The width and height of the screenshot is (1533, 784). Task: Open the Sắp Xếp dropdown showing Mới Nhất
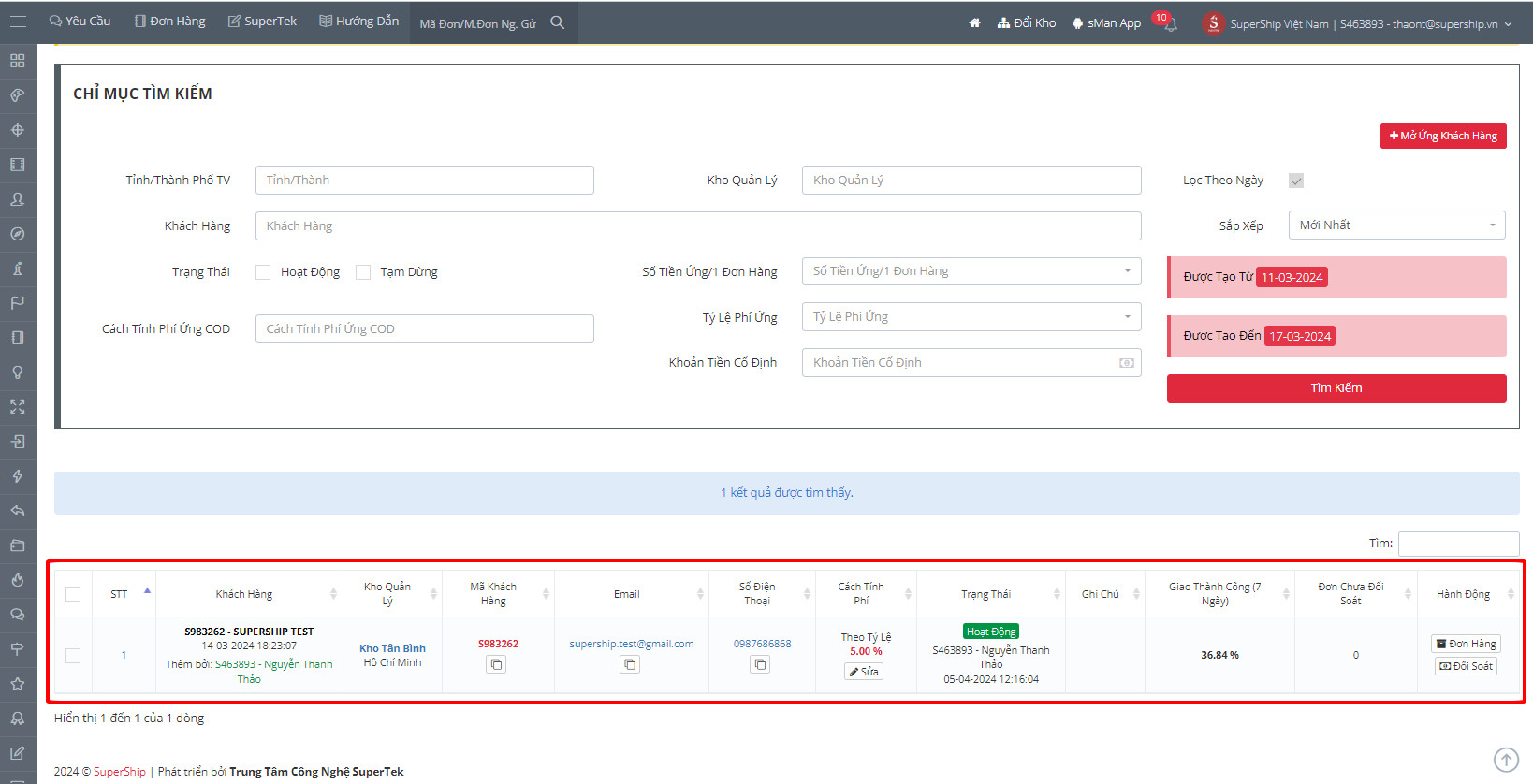coord(1396,225)
